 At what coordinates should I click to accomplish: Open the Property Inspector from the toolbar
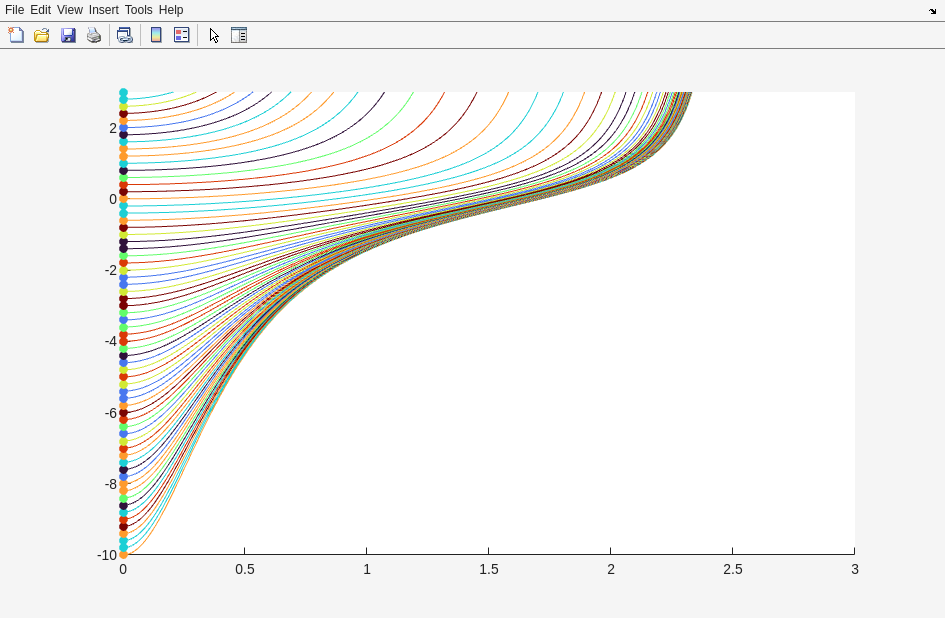point(239,35)
